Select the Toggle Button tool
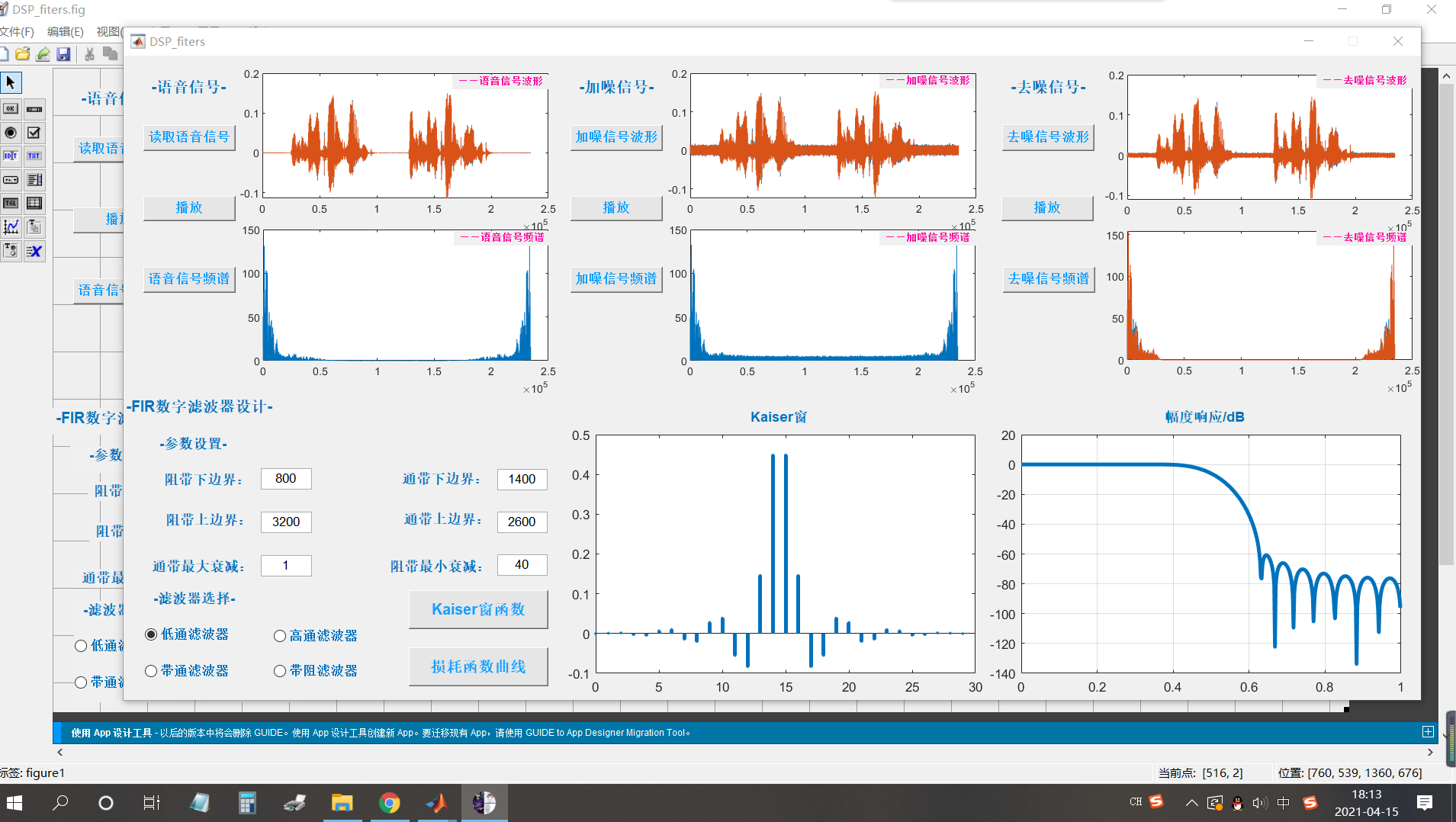1456x822 pixels. [11, 203]
